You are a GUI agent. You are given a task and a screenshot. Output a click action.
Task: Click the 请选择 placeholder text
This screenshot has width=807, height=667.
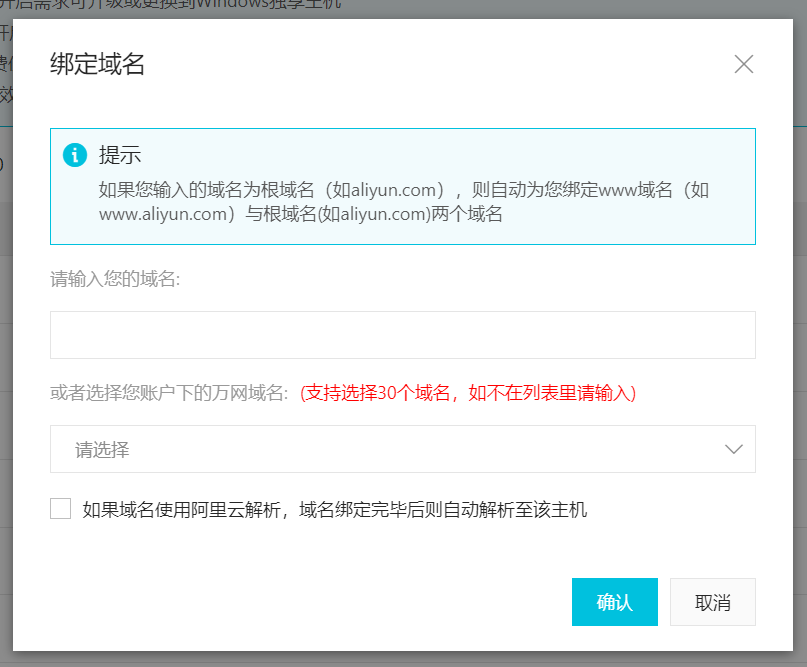tap(103, 450)
